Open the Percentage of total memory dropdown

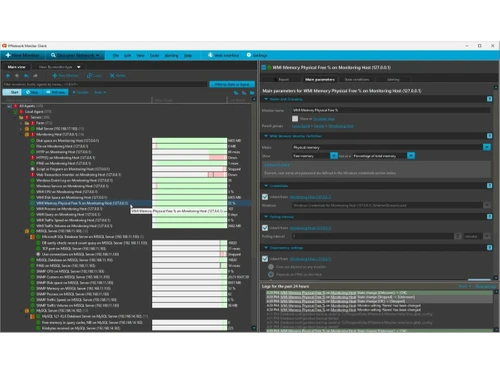(411, 156)
